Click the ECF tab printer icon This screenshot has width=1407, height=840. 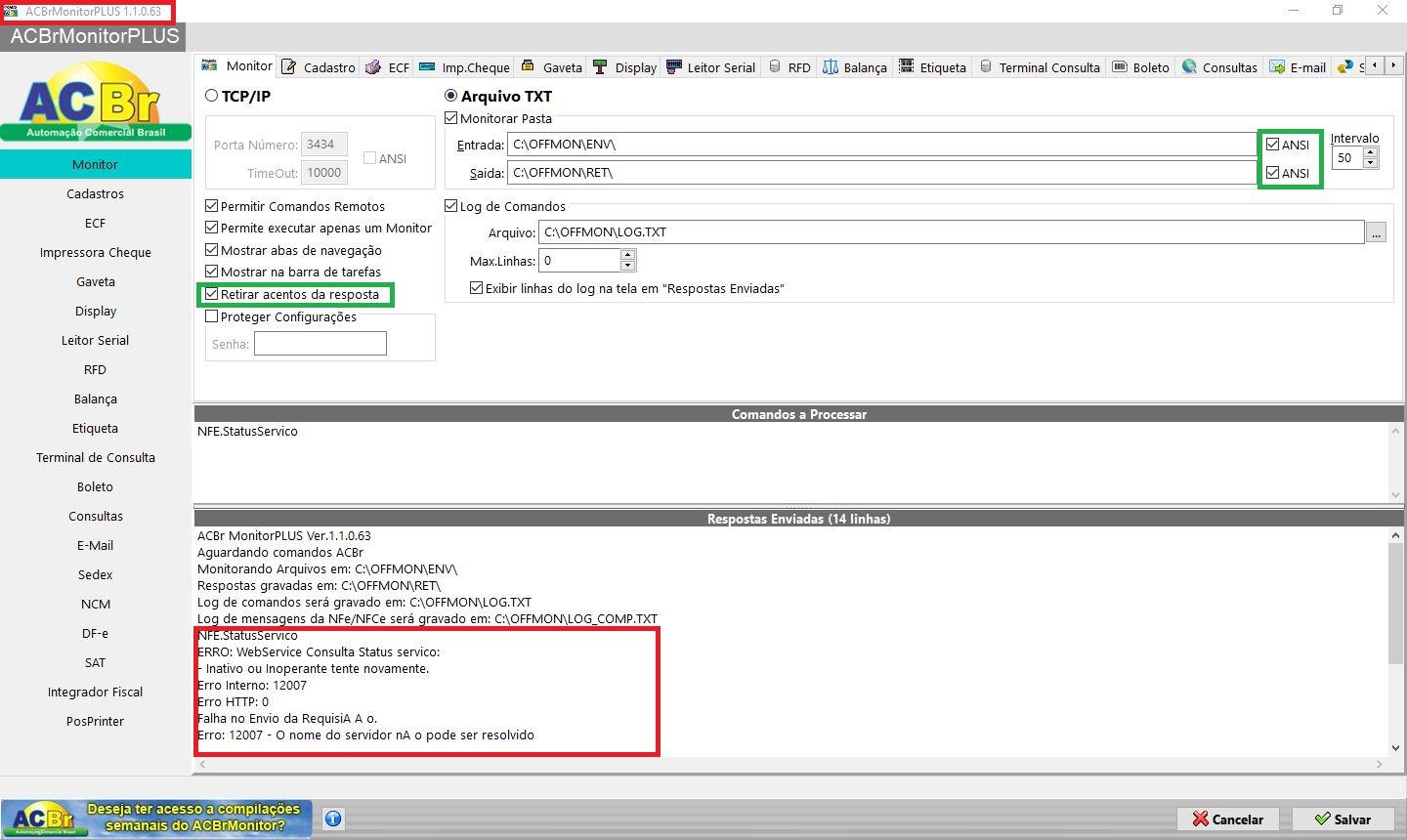click(x=372, y=66)
